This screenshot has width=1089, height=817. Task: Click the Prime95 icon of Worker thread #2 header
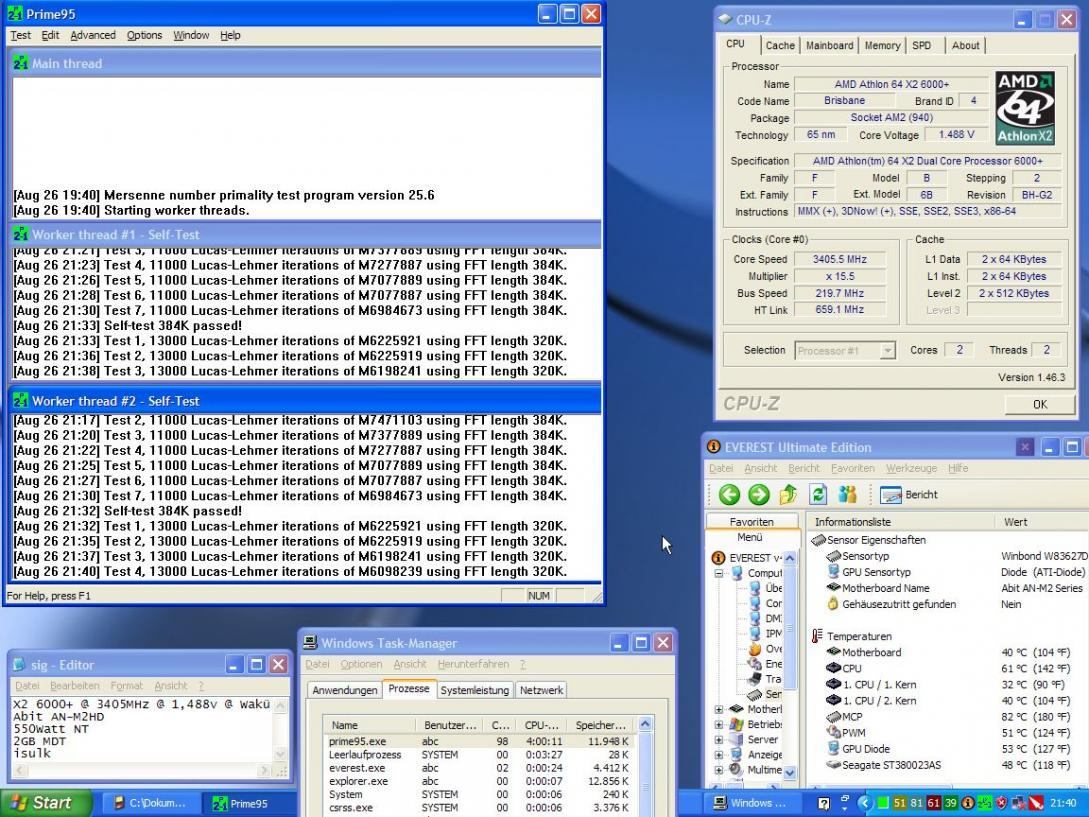[x=20, y=401]
